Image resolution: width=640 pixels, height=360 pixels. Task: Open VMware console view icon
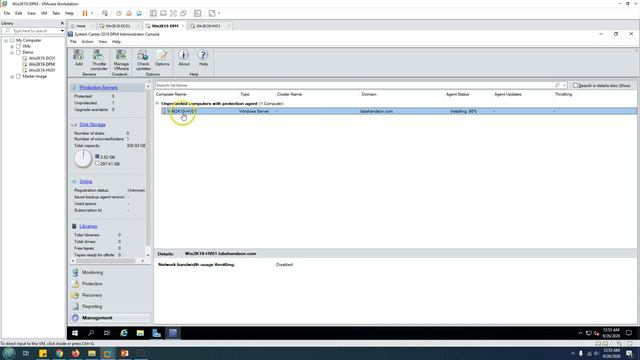click(x=198, y=13)
